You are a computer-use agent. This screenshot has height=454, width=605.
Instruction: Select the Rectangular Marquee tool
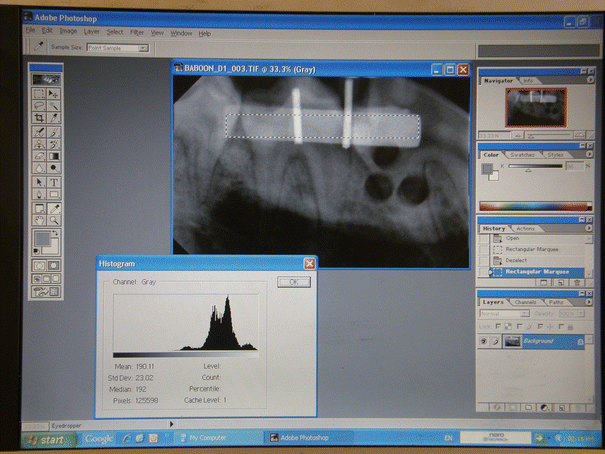click(x=38, y=94)
